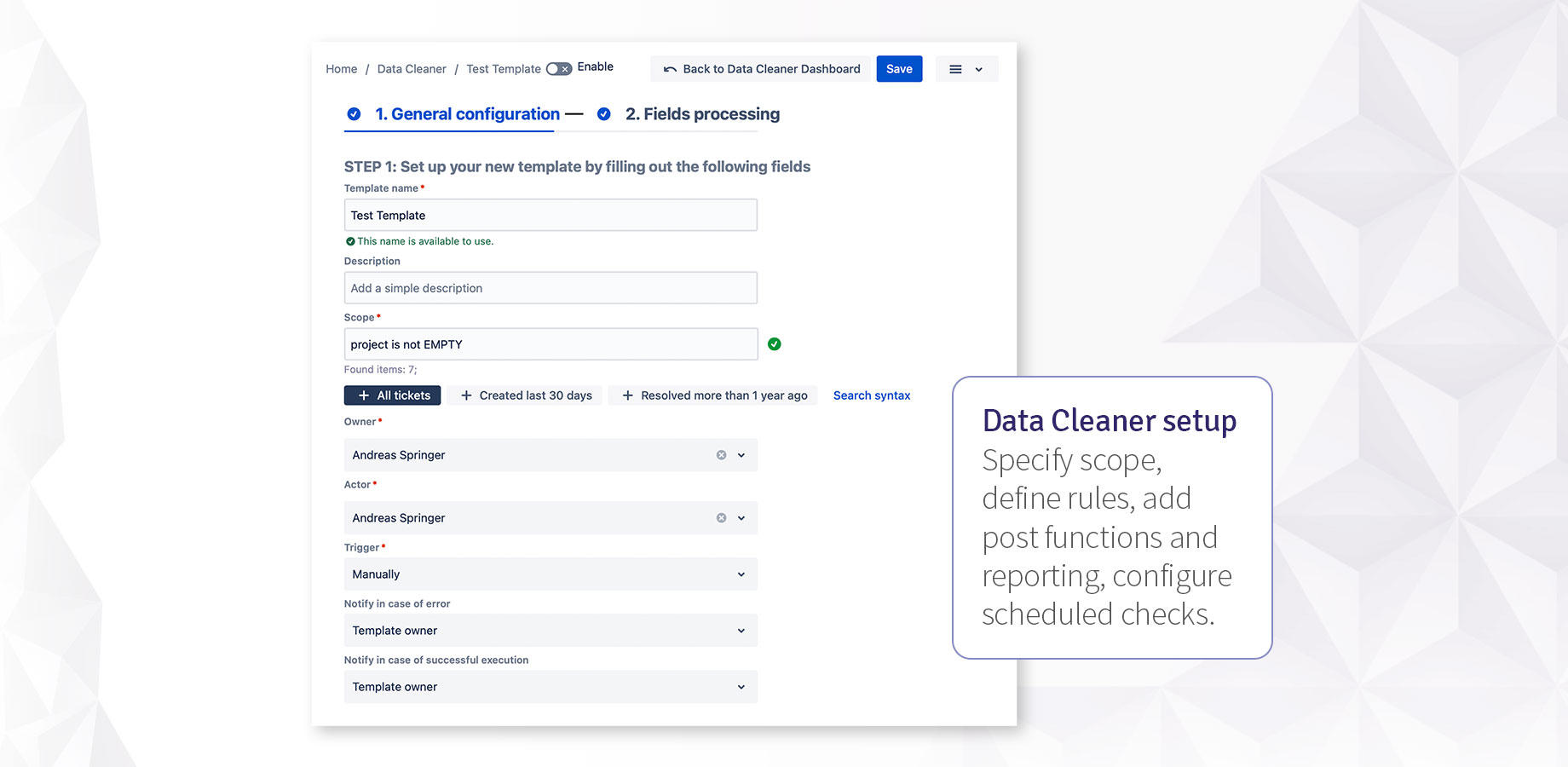Screen dimensions: 1568x767
Task: Click the hamburger menu icon
Action: [955, 69]
